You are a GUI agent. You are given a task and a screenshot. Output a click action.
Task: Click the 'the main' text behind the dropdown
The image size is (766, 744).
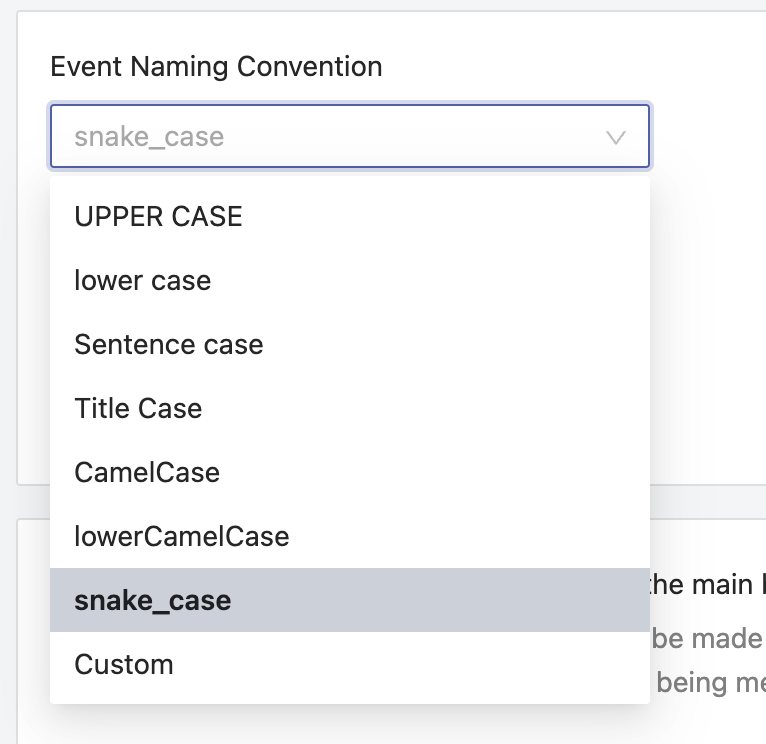700,584
